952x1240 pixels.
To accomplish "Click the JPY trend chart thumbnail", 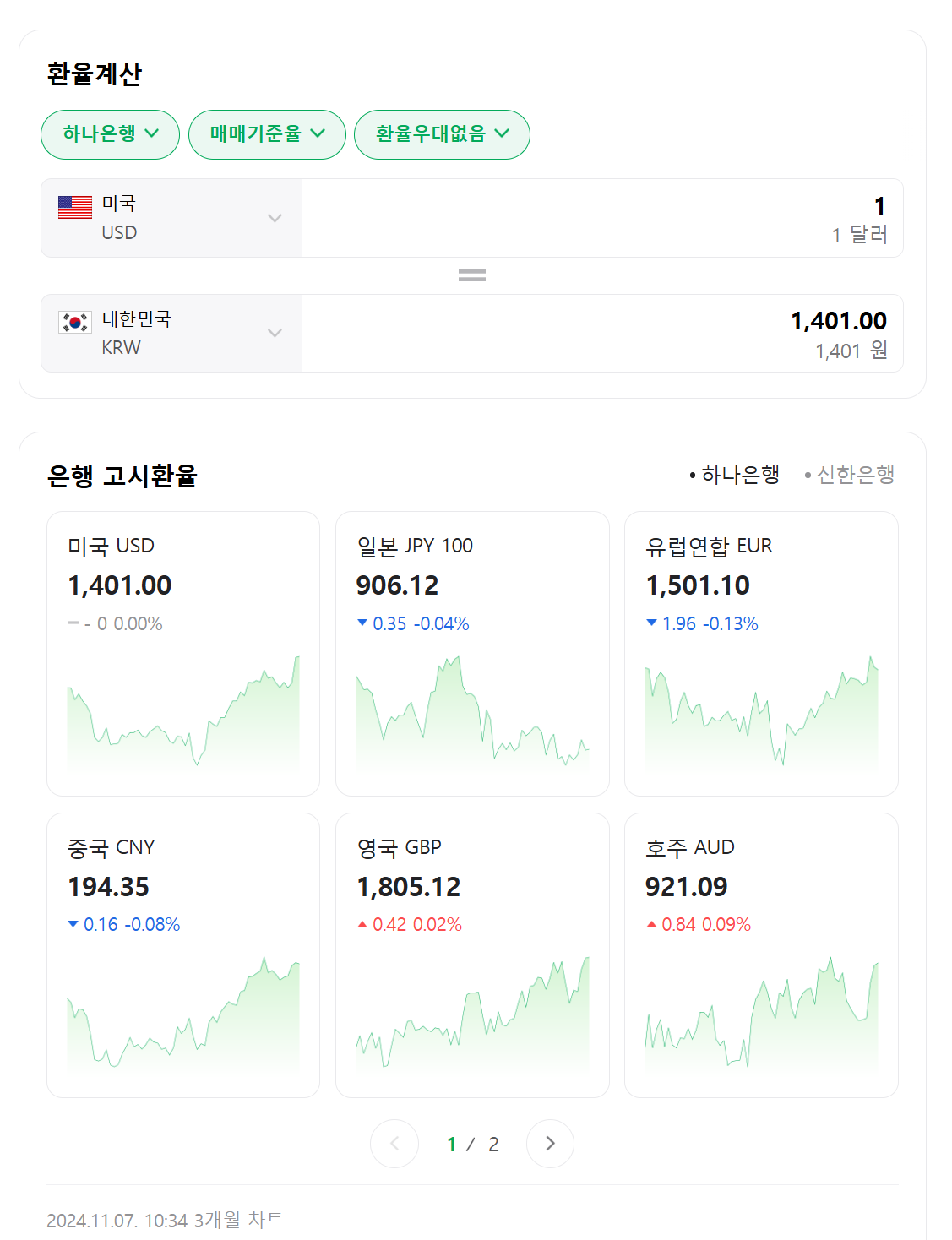I will pos(472,712).
